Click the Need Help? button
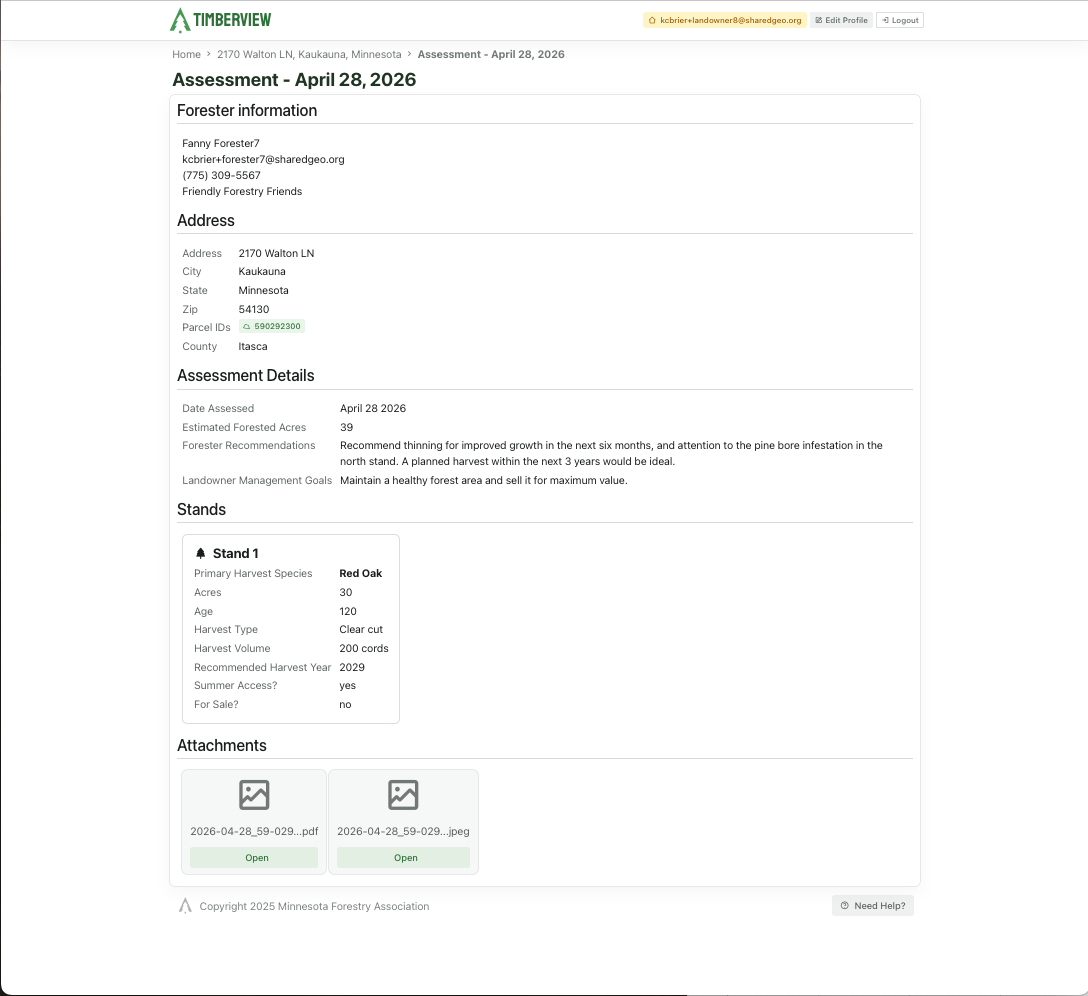 (873, 905)
